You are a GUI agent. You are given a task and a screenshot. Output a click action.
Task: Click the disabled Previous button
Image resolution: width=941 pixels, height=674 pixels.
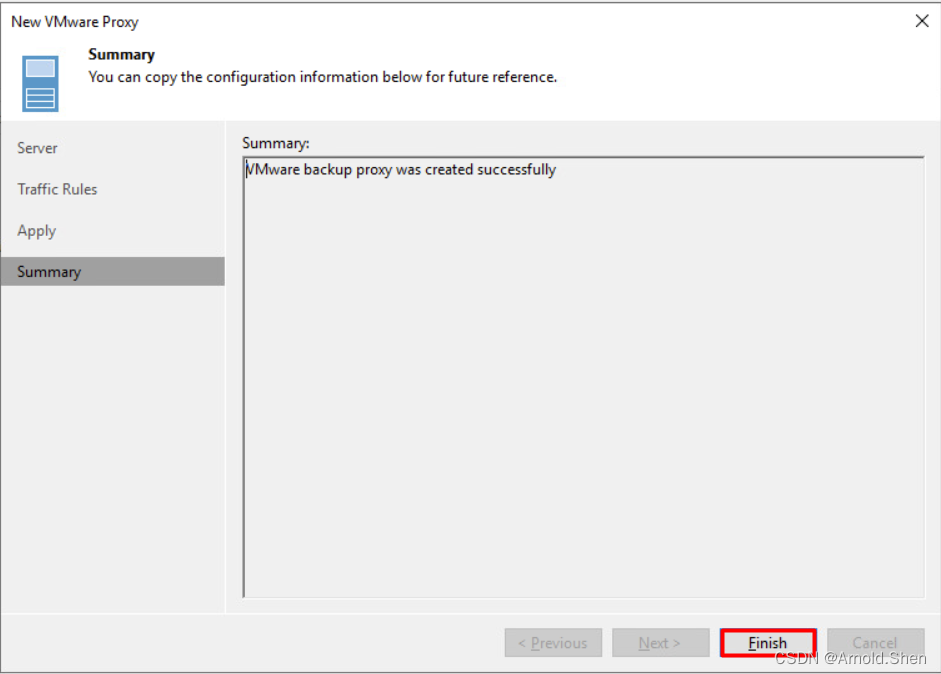pyautogui.click(x=553, y=643)
